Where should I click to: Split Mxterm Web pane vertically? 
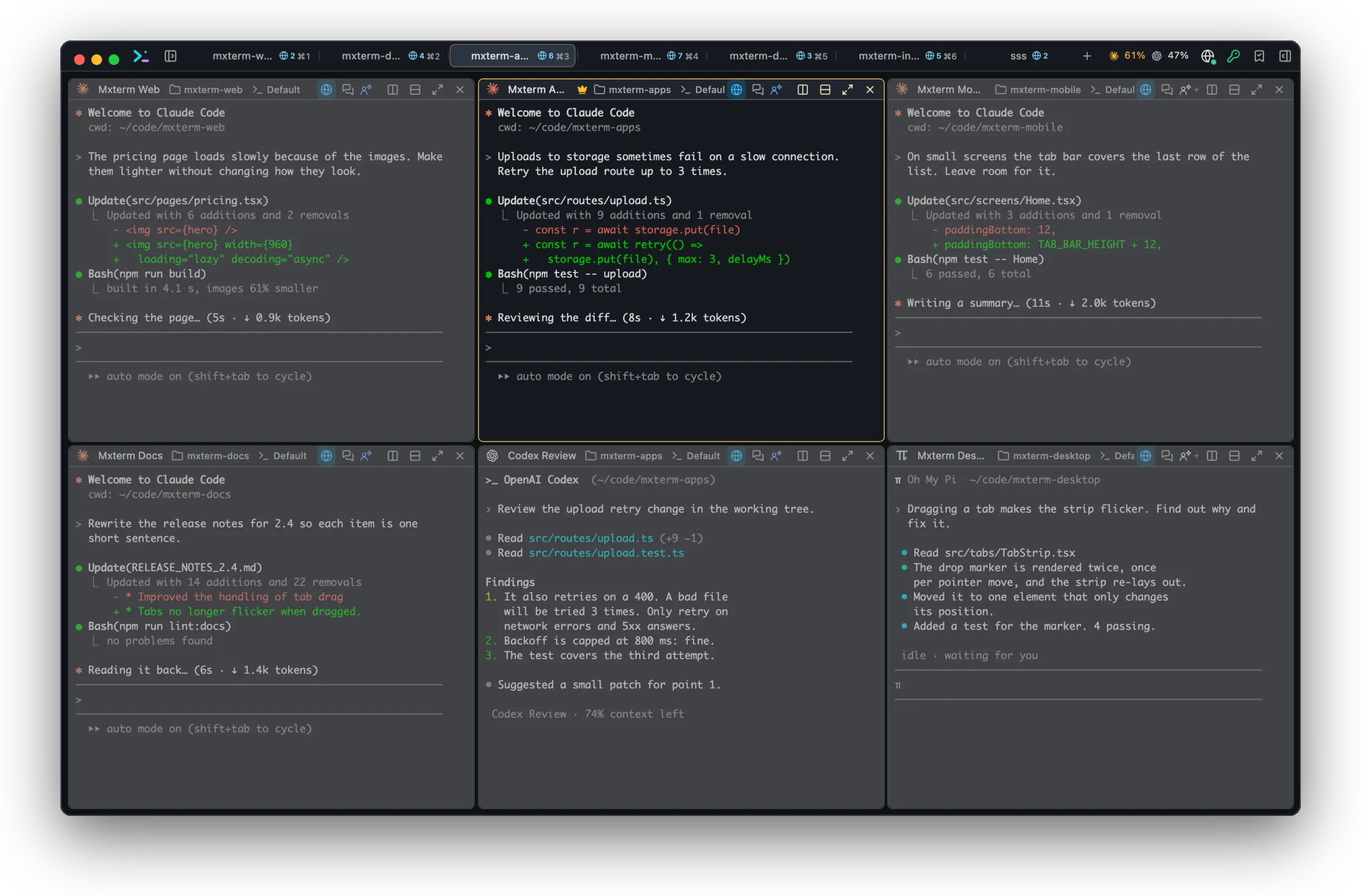click(392, 90)
